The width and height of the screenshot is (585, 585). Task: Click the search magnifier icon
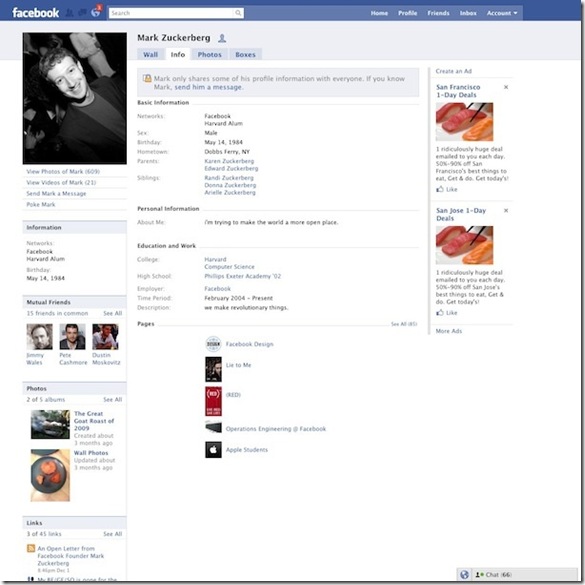[238, 13]
